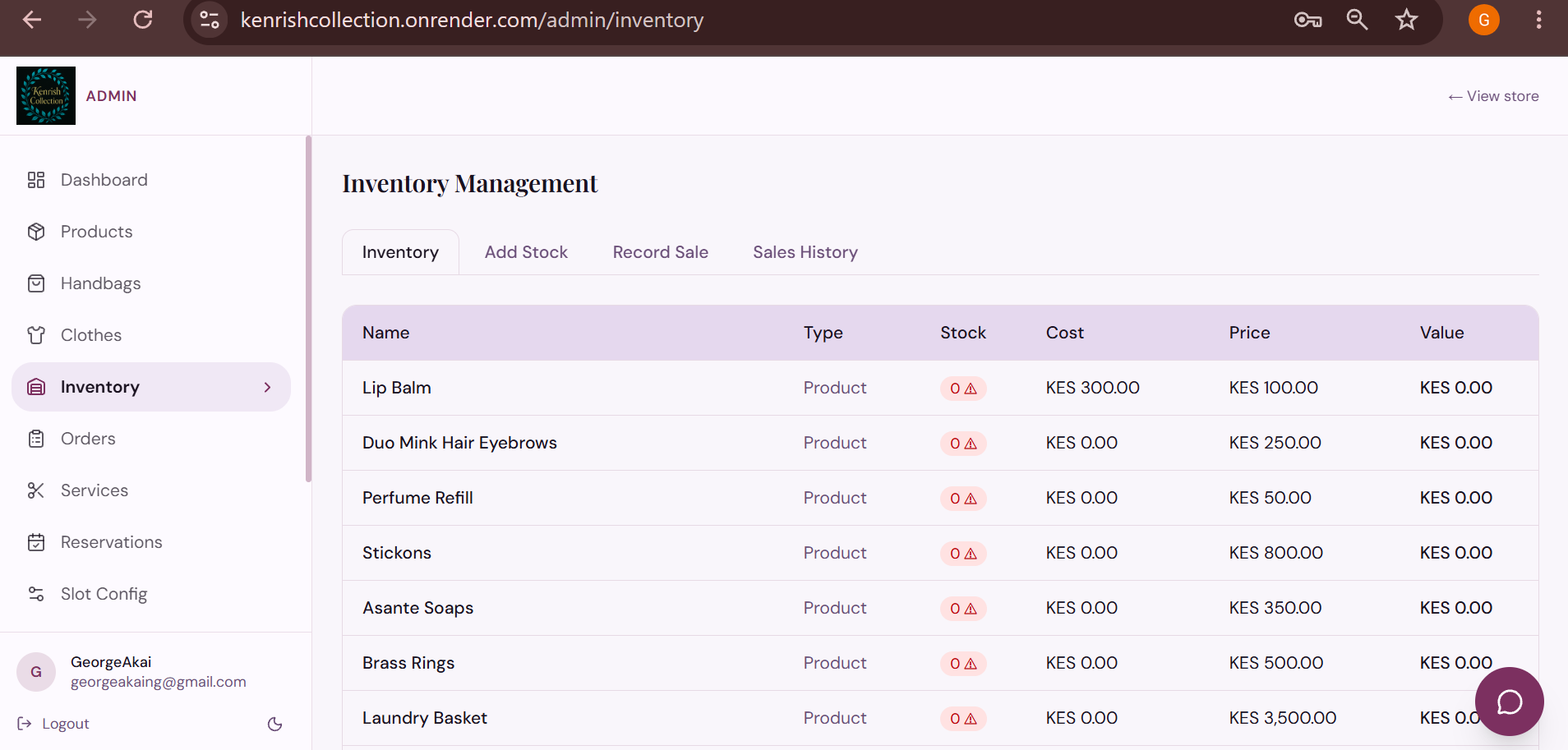Click the Handbags bag icon

pos(36,283)
